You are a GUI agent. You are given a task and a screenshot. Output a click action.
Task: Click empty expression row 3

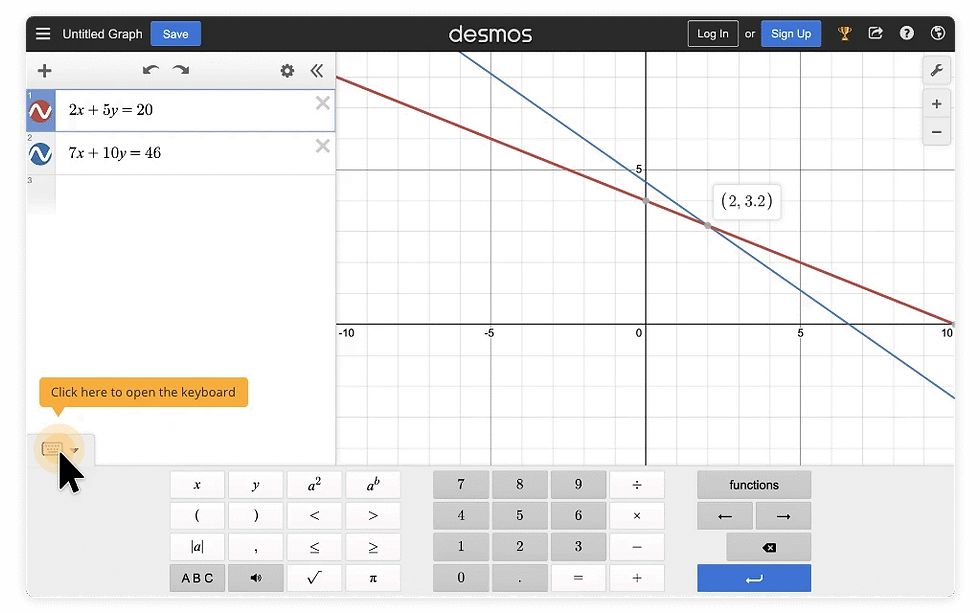coord(181,195)
